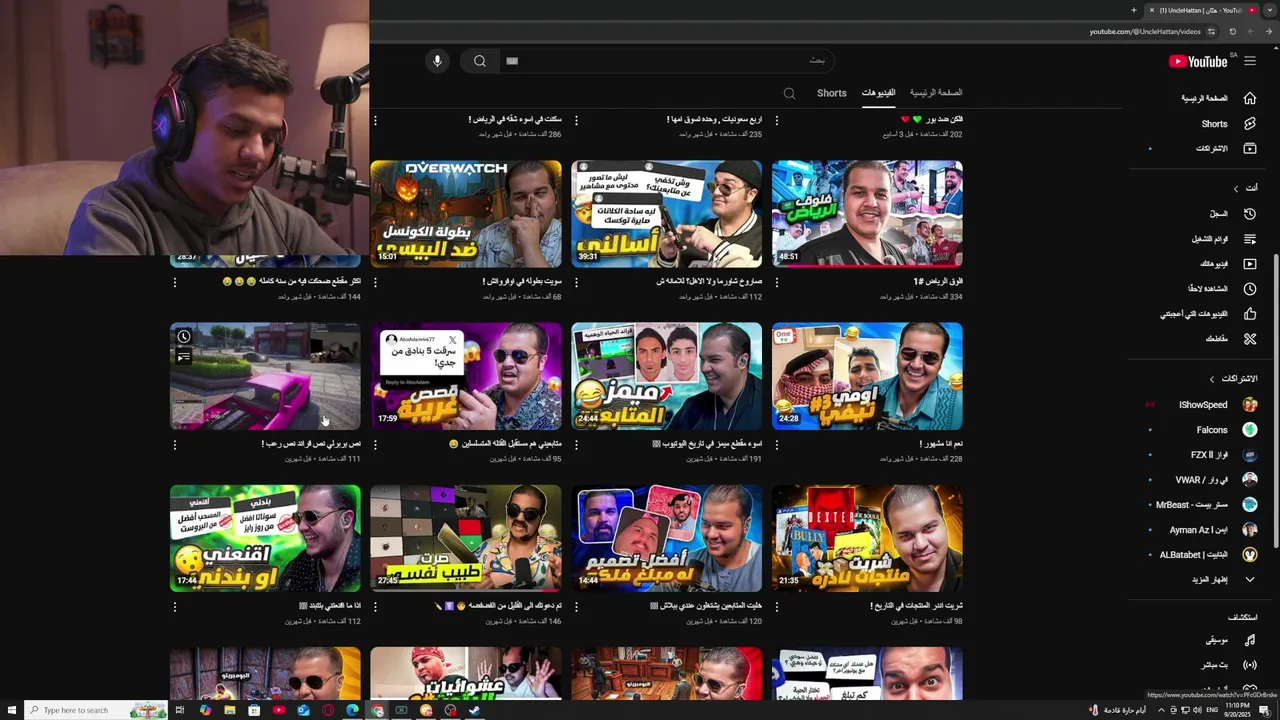Open IShowSpeed subscription channel

click(1218, 405)
